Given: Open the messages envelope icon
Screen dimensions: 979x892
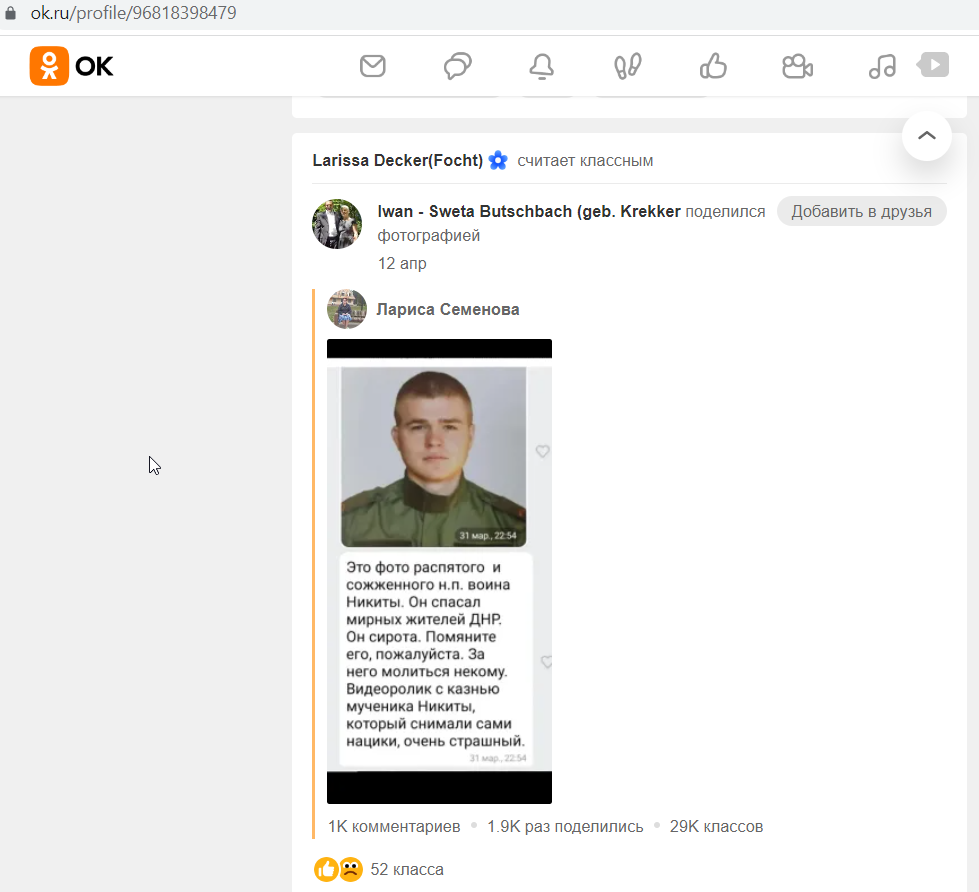Looking at the screenshot, I should pos(373,66).
